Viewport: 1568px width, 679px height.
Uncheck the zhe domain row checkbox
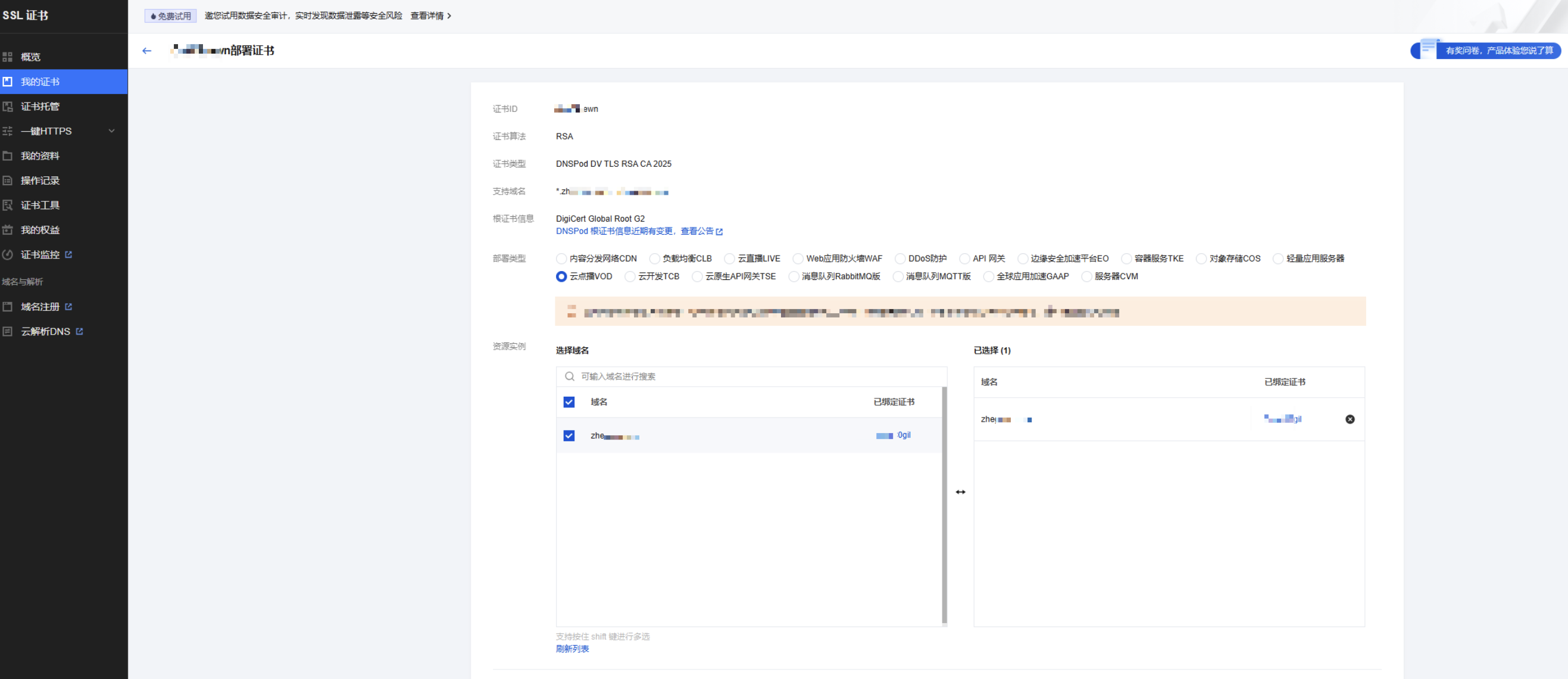[569, 435]
